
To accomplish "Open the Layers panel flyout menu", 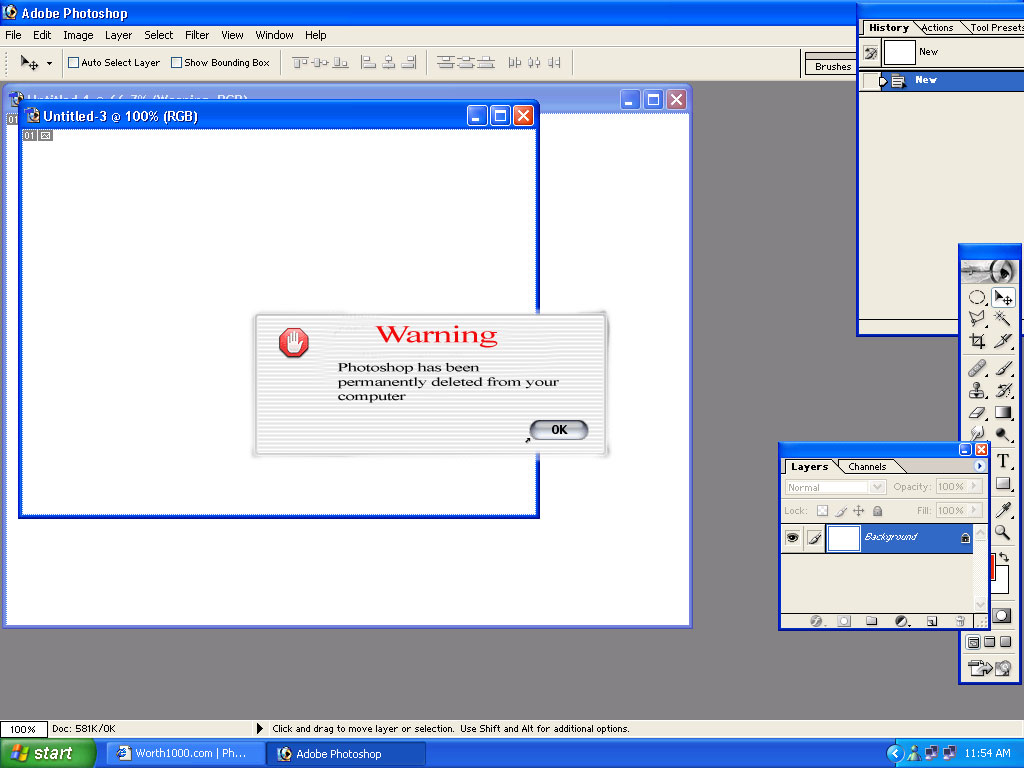I will (979, 466).
